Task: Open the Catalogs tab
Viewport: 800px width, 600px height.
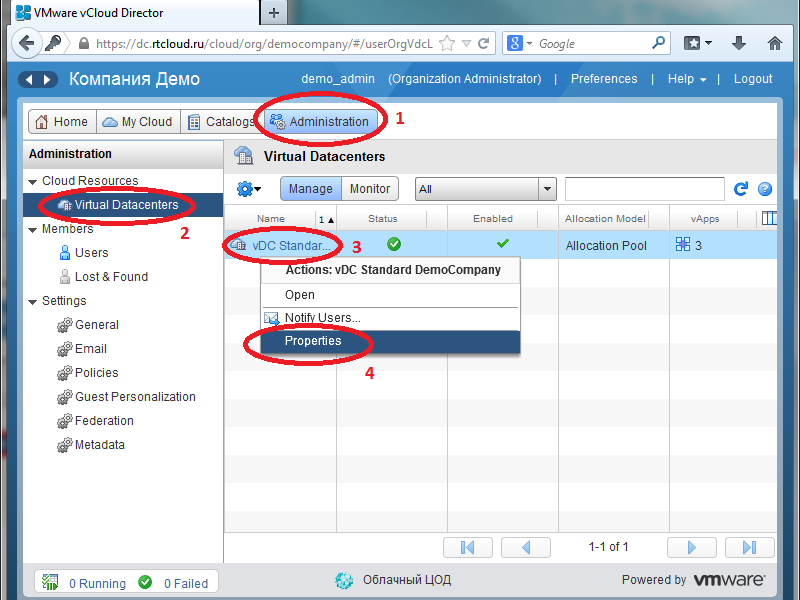Action: tap(222, 121)
